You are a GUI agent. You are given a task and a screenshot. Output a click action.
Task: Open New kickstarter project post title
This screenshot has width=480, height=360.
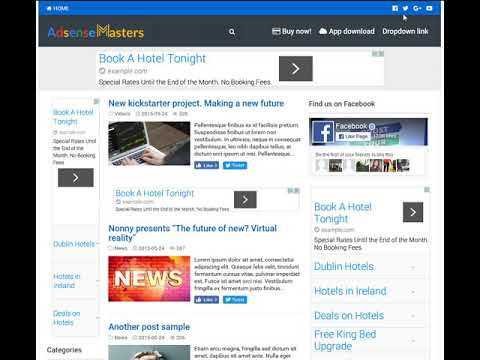196,103
